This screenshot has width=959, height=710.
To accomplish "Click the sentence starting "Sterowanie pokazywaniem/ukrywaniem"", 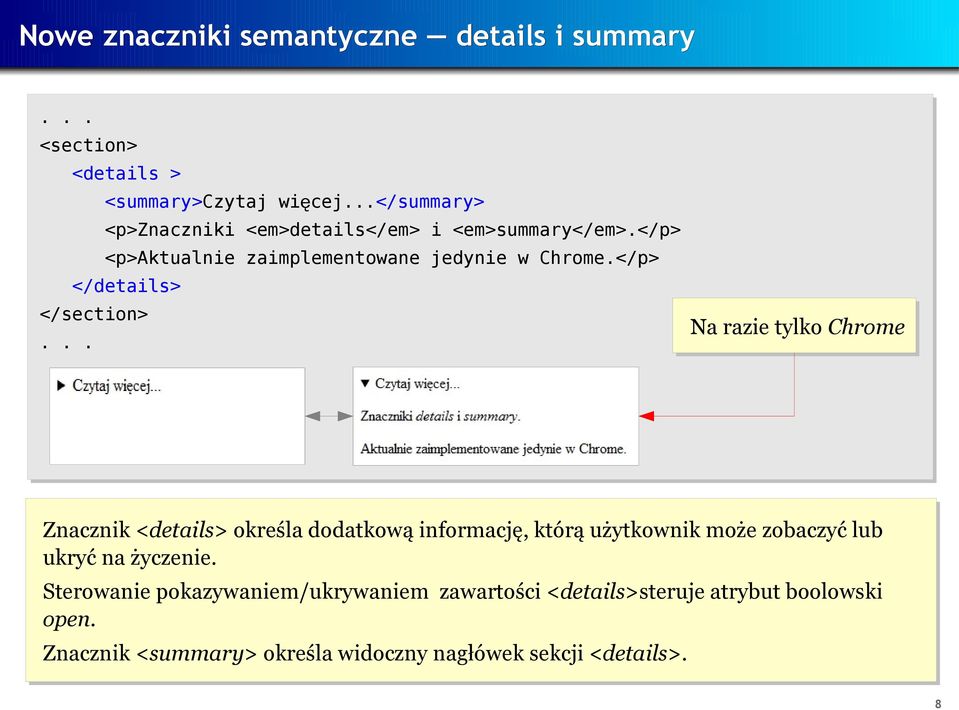I will pyautogui.click(x=462, y=605).
